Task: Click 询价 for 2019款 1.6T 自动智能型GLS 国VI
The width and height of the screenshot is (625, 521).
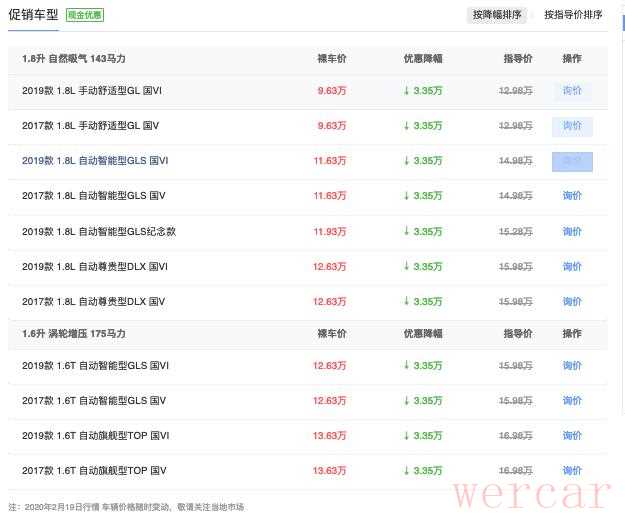Action: (572, 366)
